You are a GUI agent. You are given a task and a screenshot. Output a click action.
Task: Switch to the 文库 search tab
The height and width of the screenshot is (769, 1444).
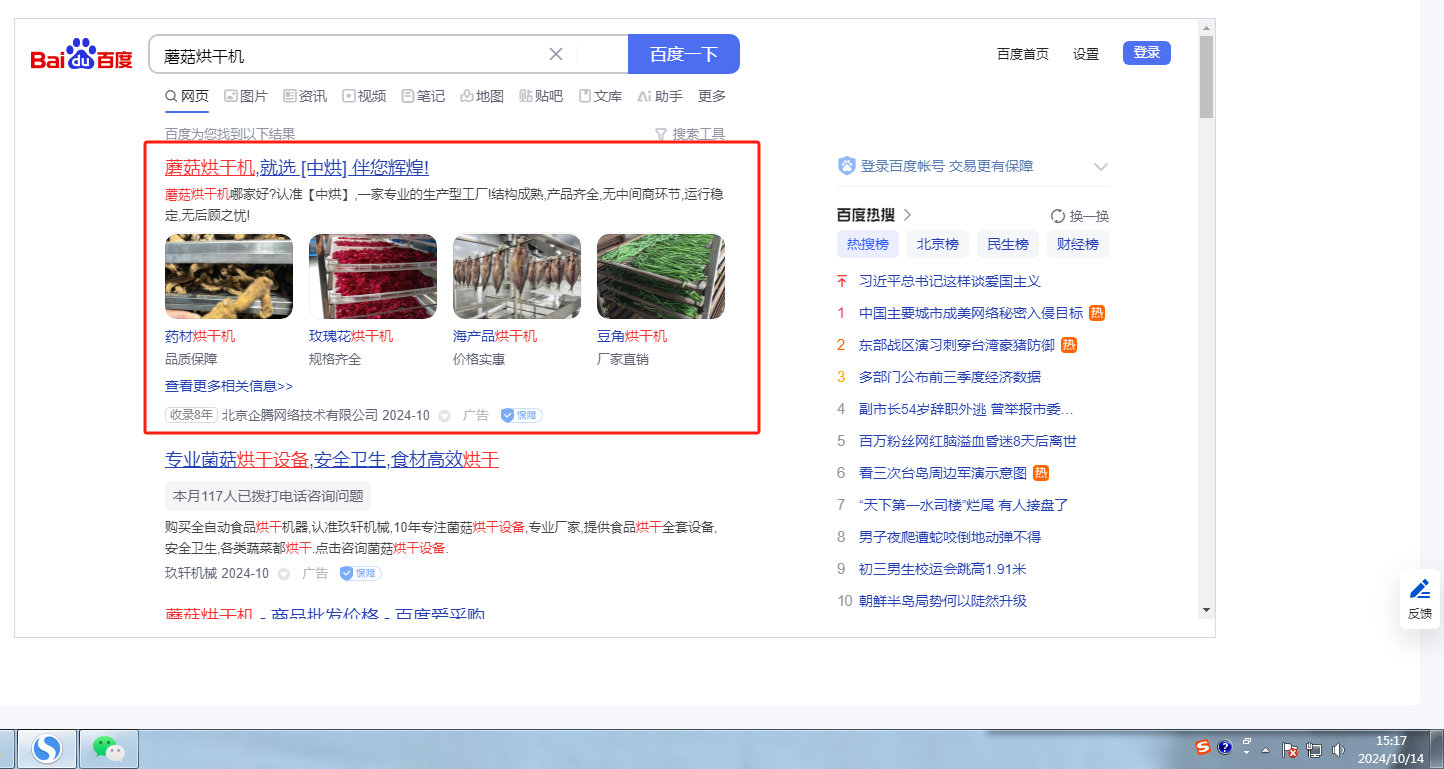(x=600, y=96)
